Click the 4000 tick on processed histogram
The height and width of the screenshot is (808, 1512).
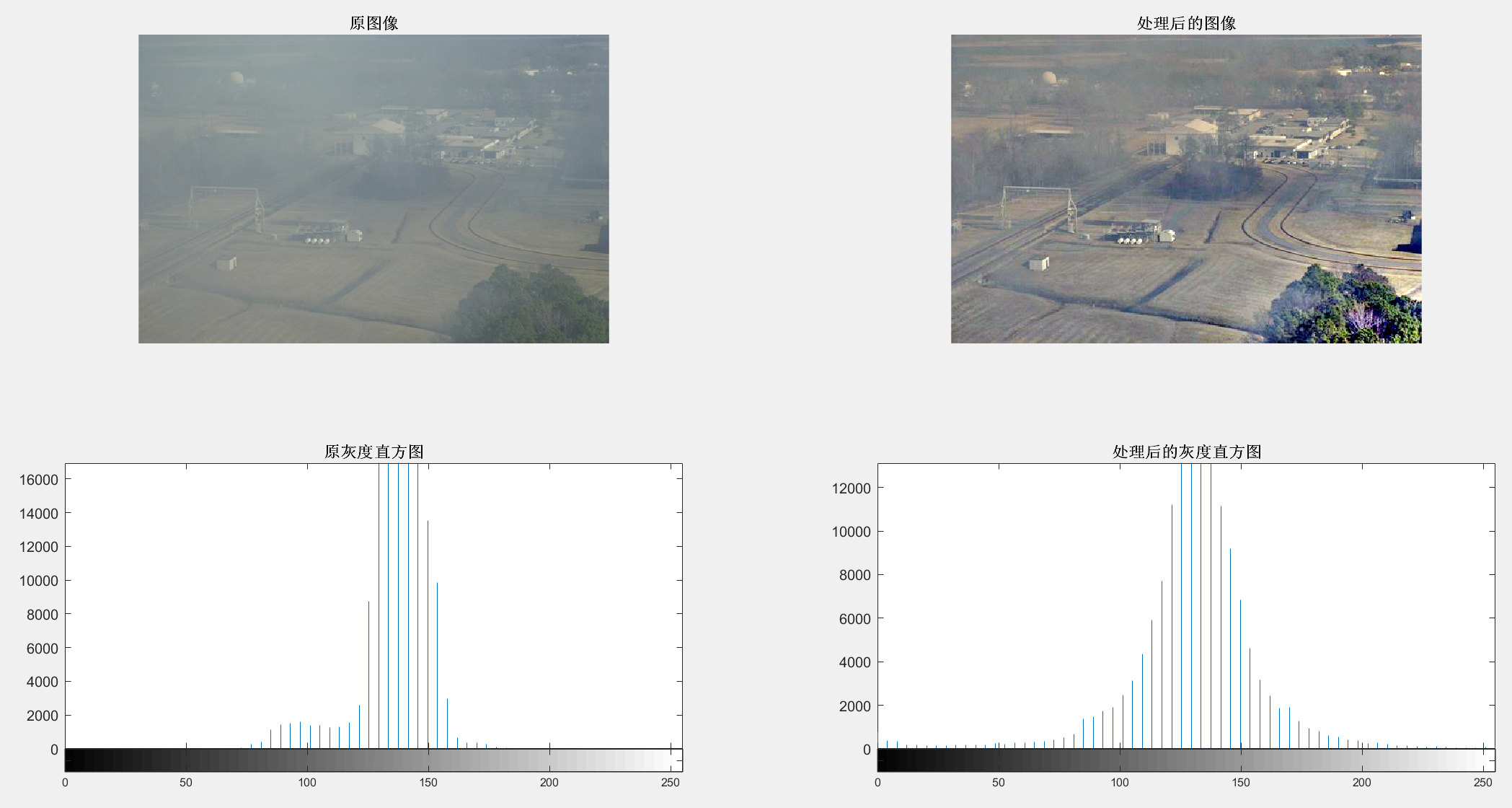[855, 662]
